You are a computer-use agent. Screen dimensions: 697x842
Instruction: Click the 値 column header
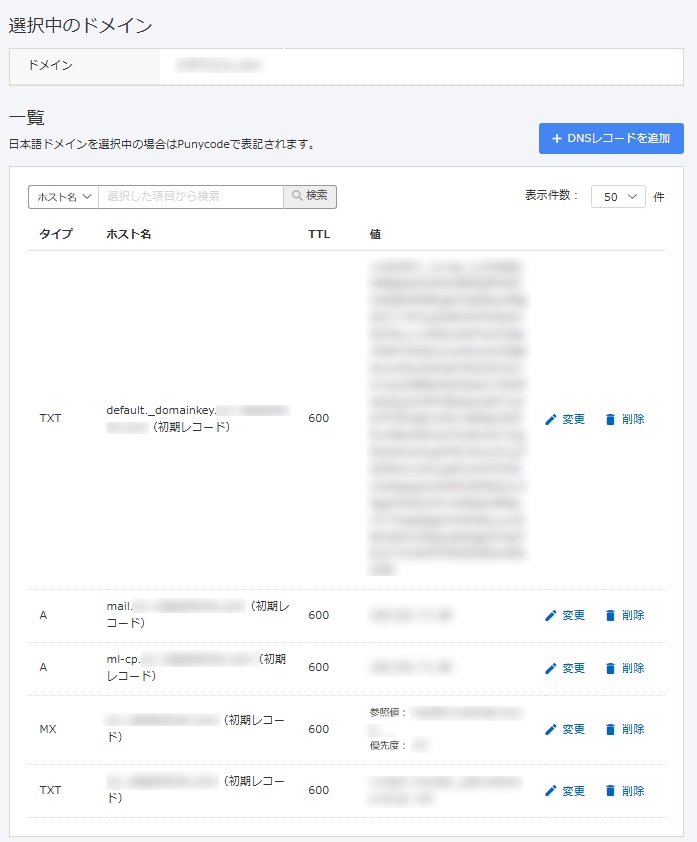click(375, 234)
